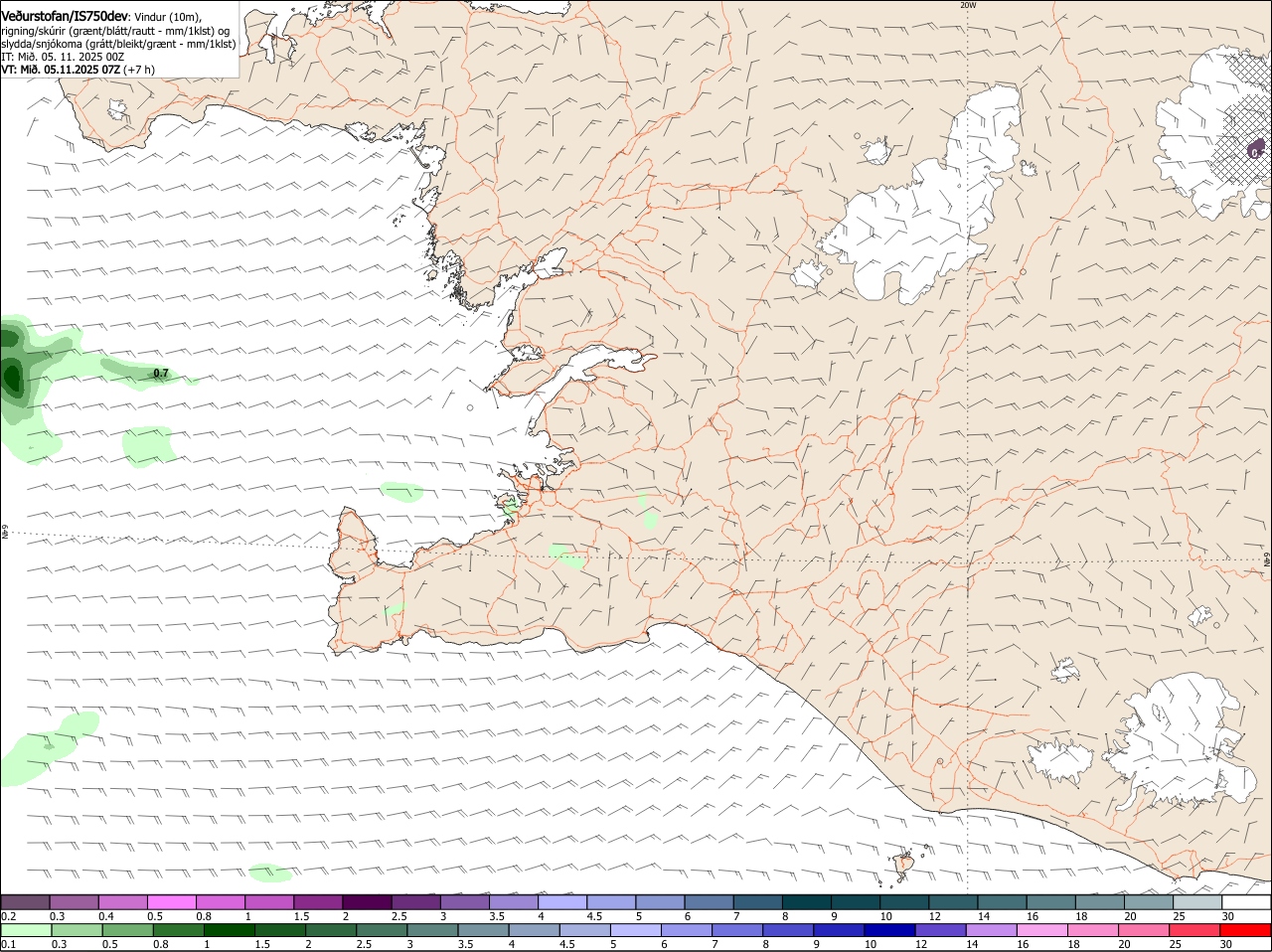Select lower legend blue swatch between 8 and 9
The image size is (1272, 952).
(788, 930)
